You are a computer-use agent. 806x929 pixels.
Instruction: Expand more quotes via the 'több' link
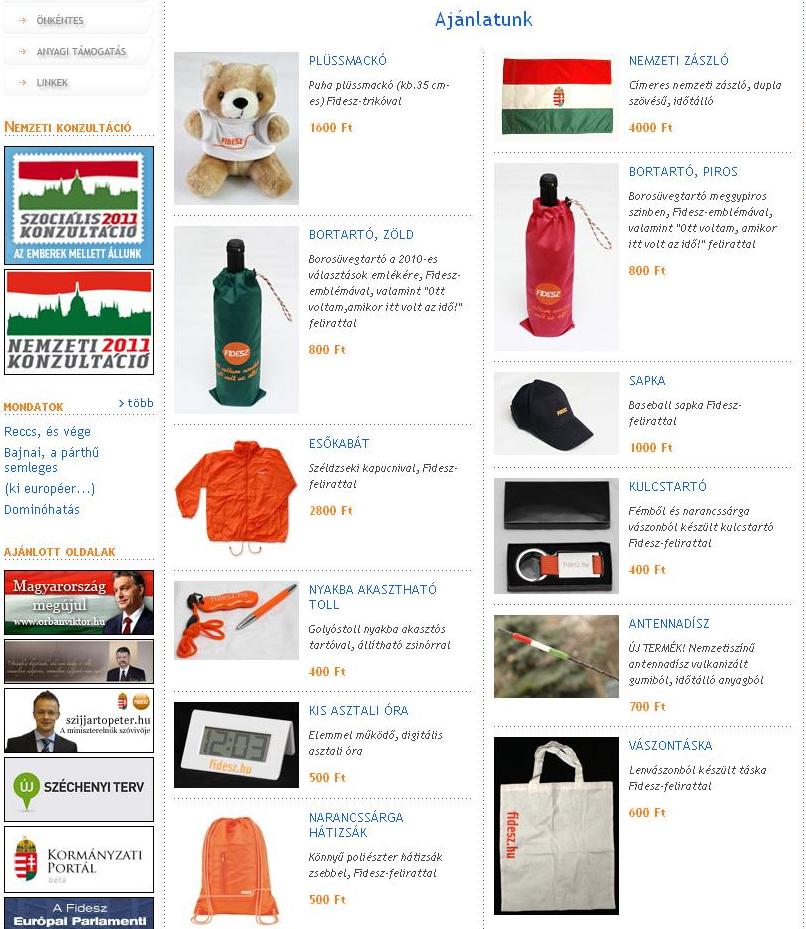click(x=136, y=403)
